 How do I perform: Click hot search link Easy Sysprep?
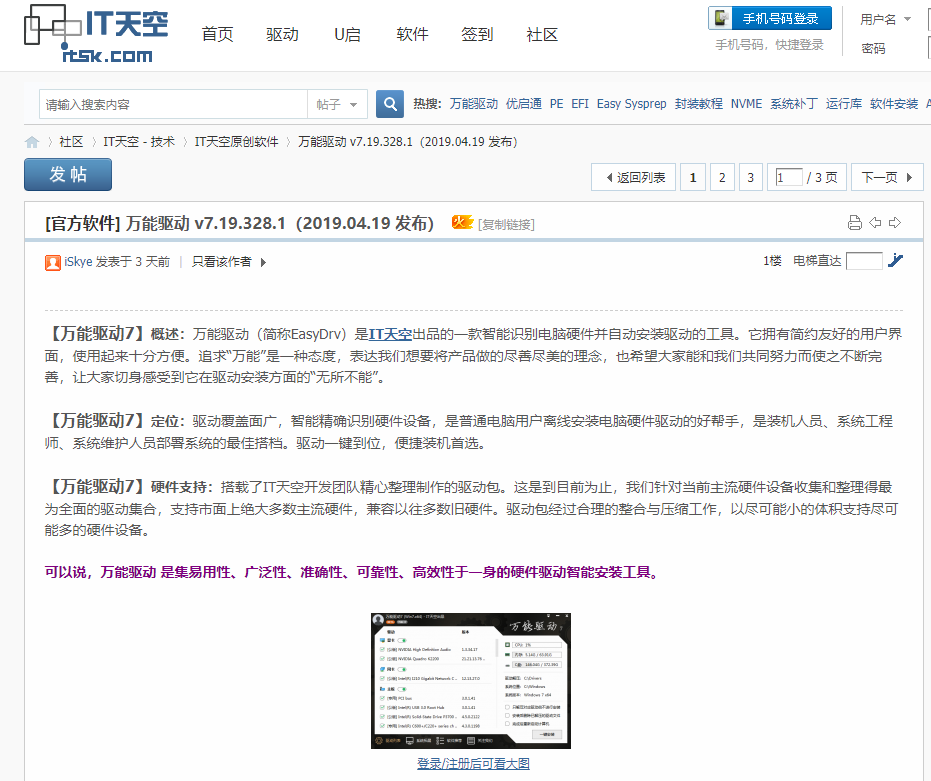pos(632,104)
